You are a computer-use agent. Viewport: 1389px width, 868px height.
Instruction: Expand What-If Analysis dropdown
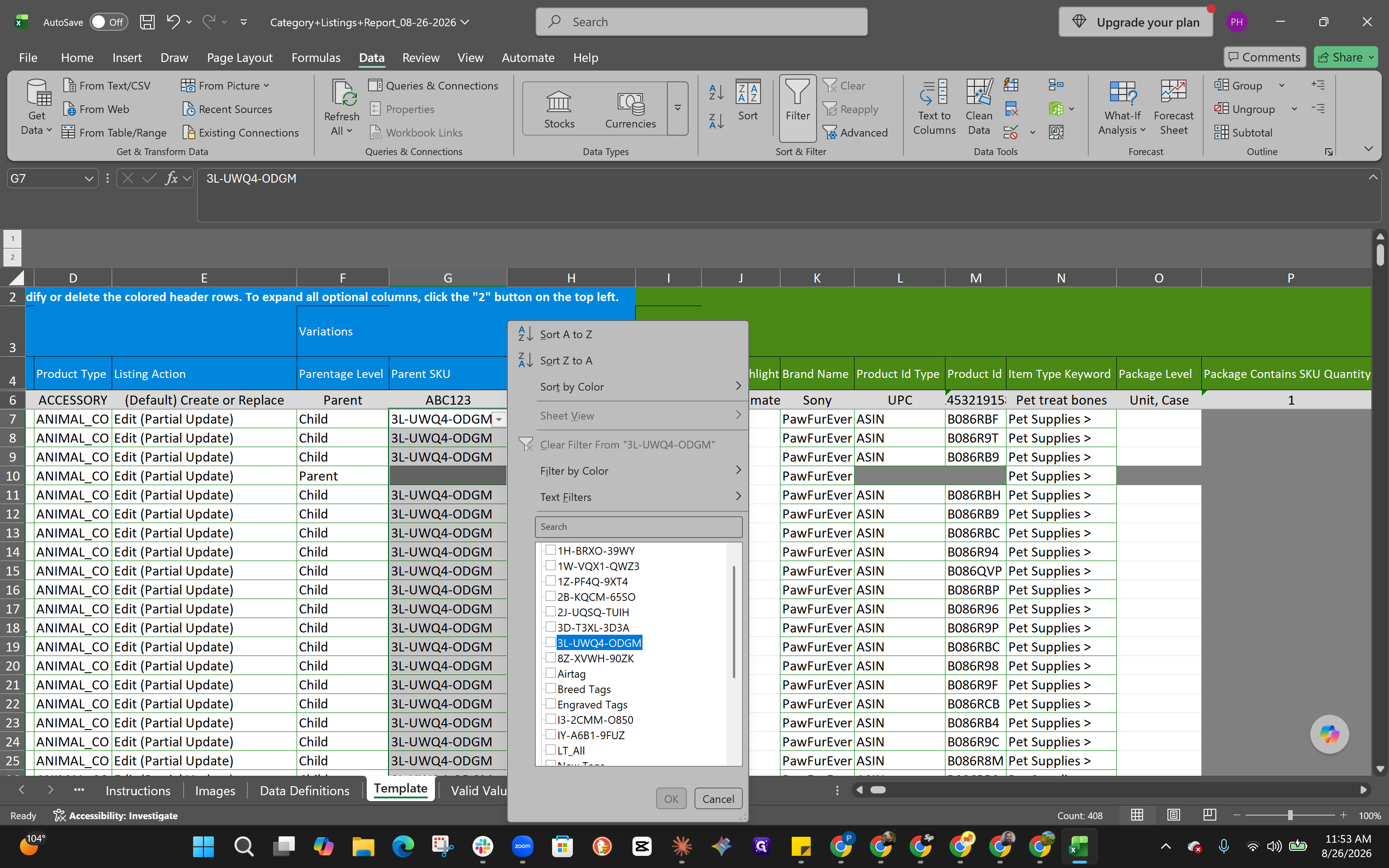coord(1143,130)
